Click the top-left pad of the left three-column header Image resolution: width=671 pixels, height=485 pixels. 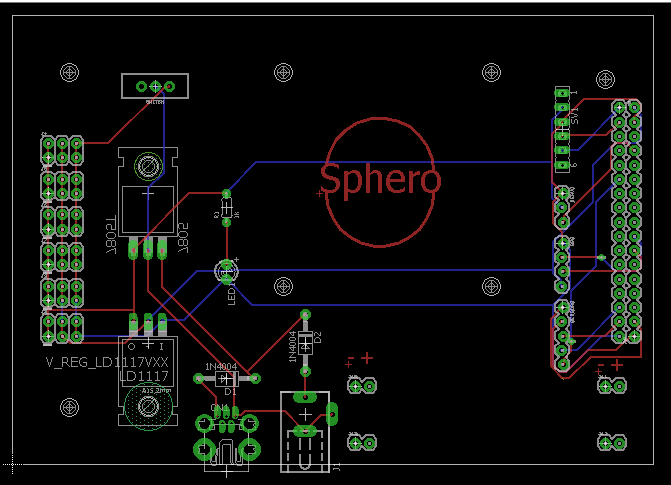pyautogui.click(x=48, y=143)
